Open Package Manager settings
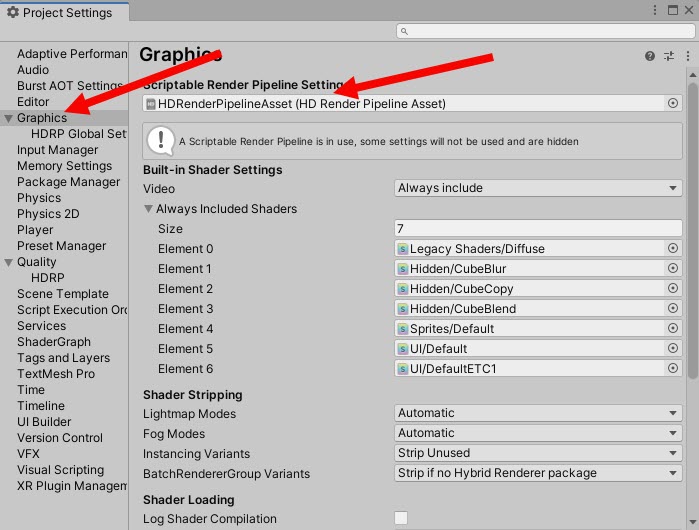Screen dimensions: 699x530 [x=69, y=182]
